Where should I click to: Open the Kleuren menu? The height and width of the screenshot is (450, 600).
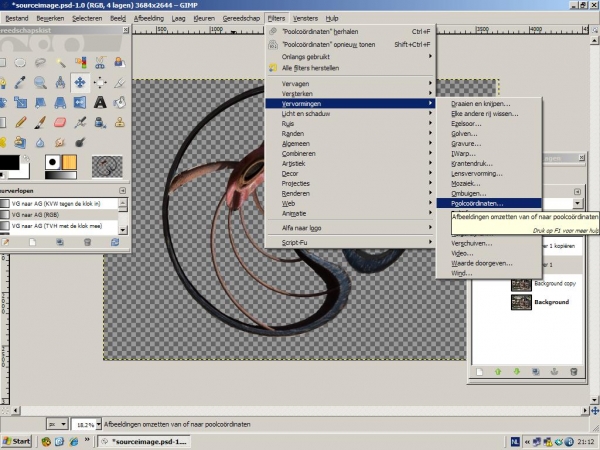tap(204, 18)
